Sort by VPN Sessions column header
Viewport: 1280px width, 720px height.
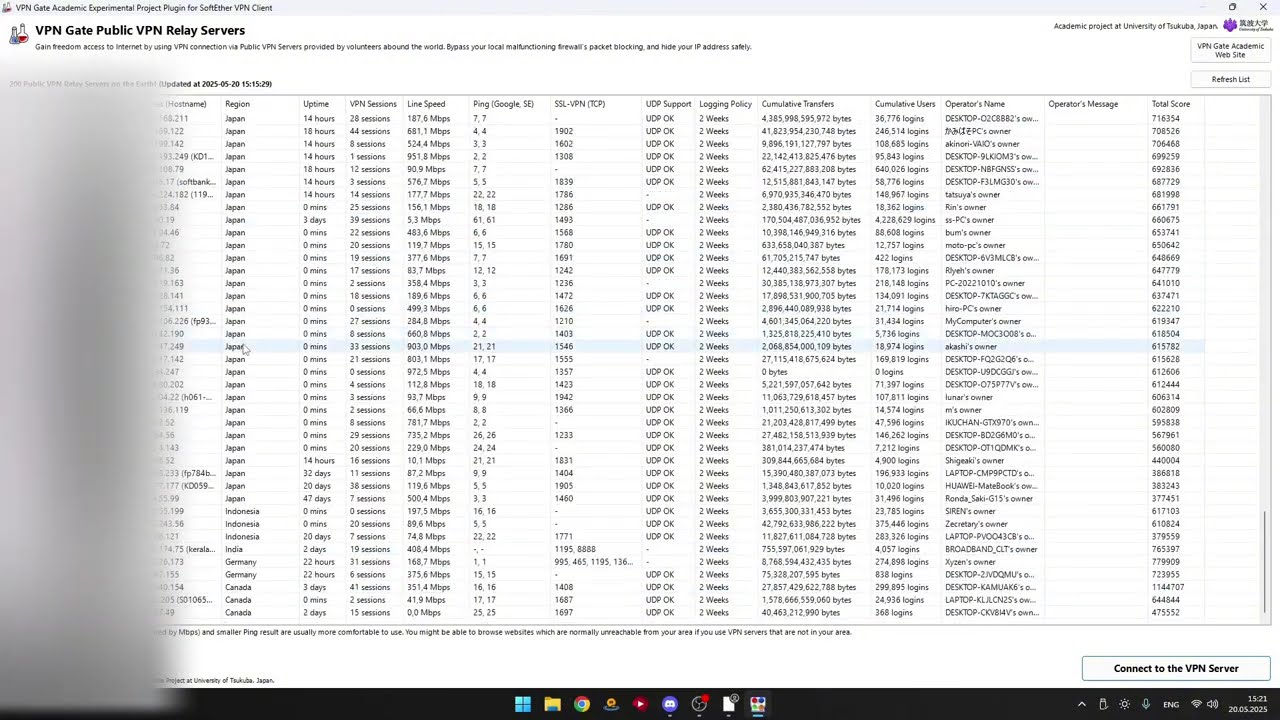(374, 104)
